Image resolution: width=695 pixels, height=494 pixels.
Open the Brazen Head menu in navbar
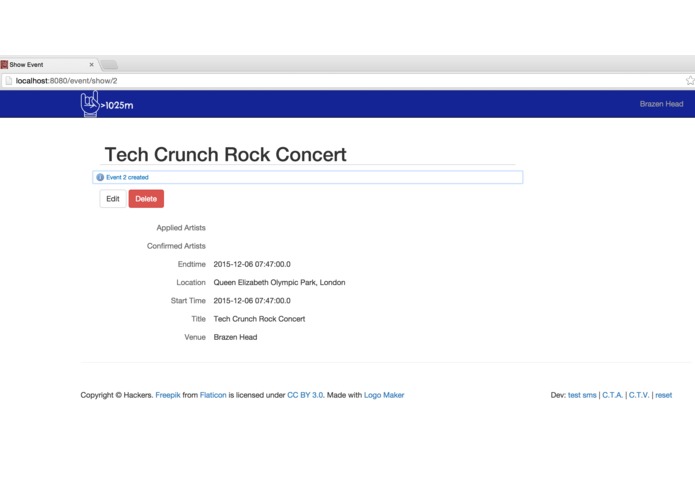tap(661, 104)
